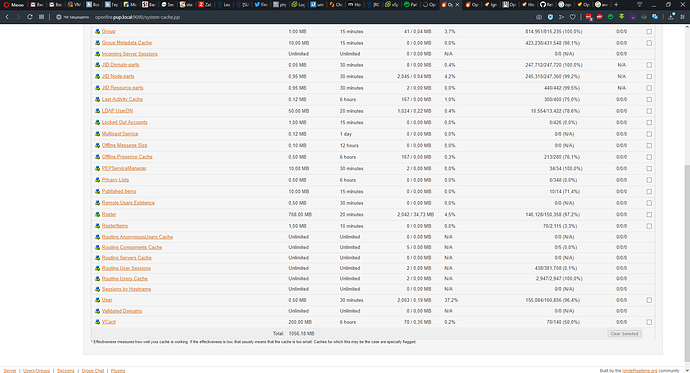
Task: Go back with the browser back arrow
Action: (7, 17)
